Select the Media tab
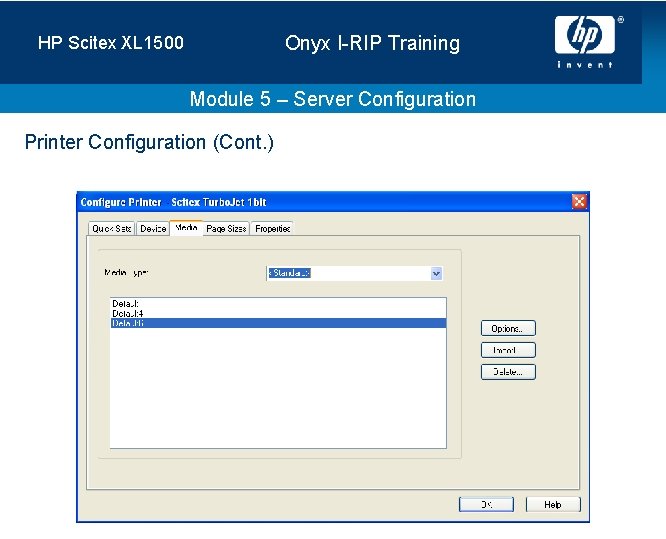The width and height of the screenshot is (666, 539). (x=186, y=228)
